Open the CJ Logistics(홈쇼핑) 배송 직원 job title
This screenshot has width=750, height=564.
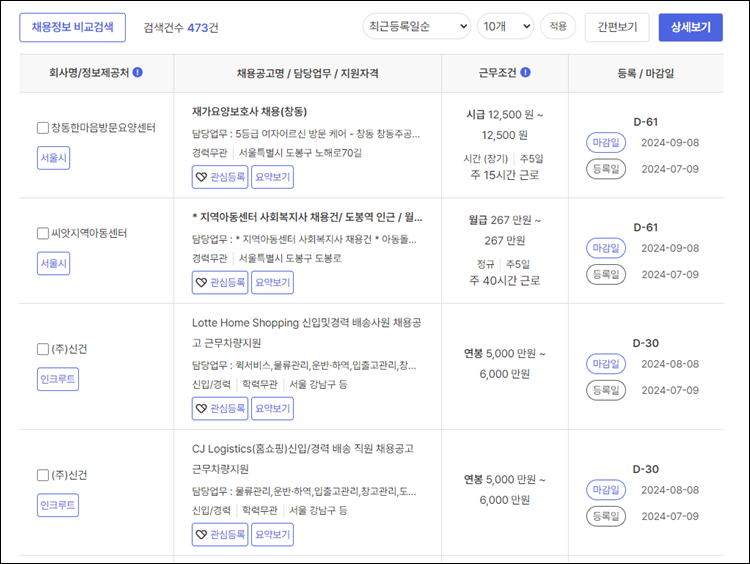[303, 459]
